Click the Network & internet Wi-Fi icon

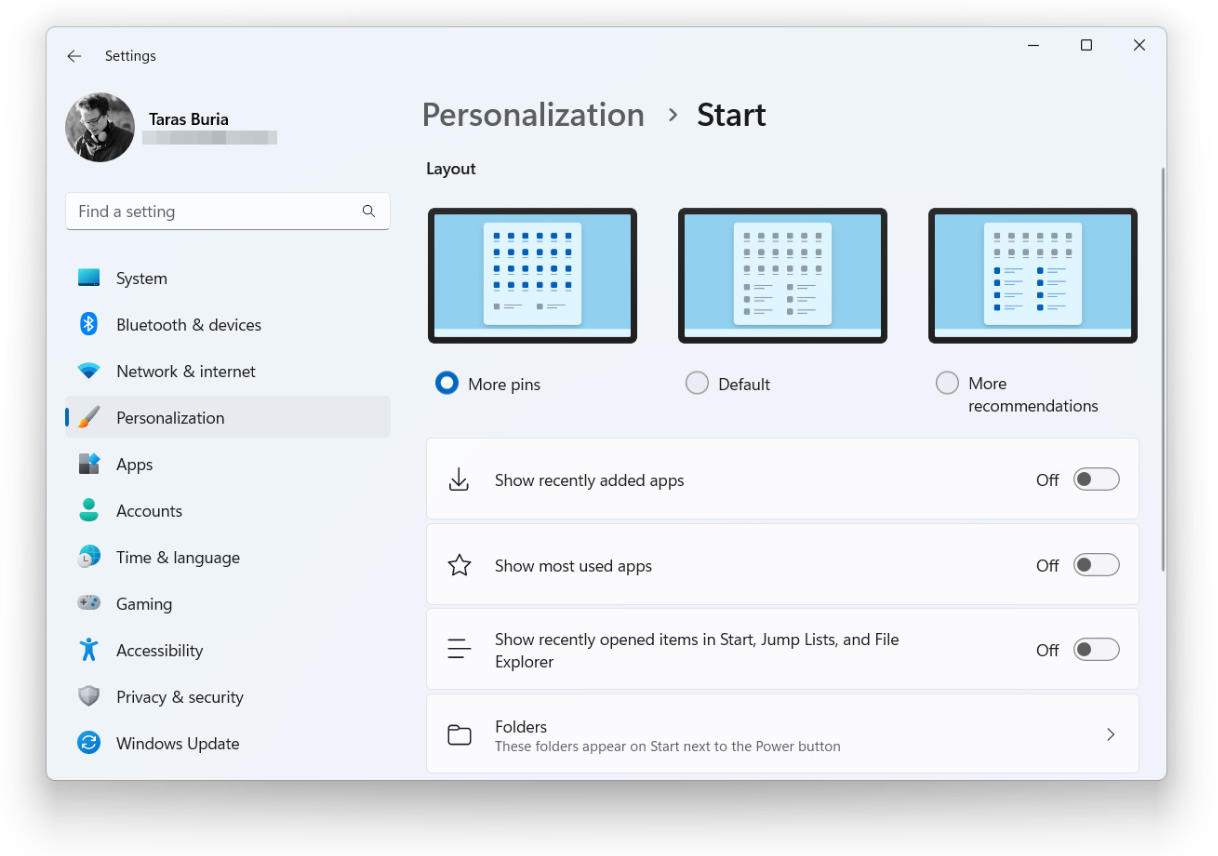click(89, 371)
